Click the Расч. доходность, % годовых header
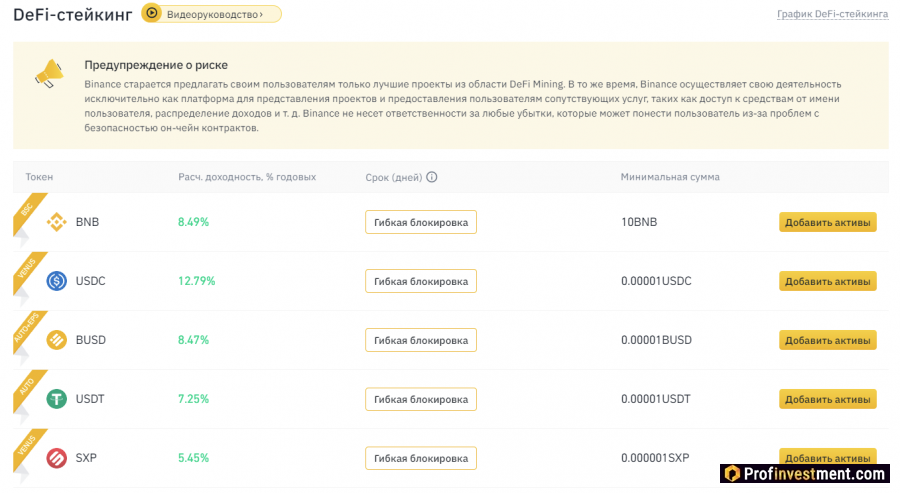The image size is (900, 493). [247, 177]
